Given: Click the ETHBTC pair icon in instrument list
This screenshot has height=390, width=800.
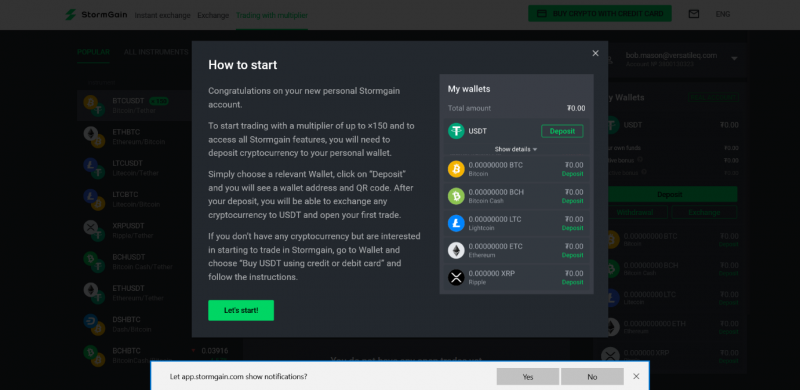Looking at the screenshot, I should click(94, 137).
